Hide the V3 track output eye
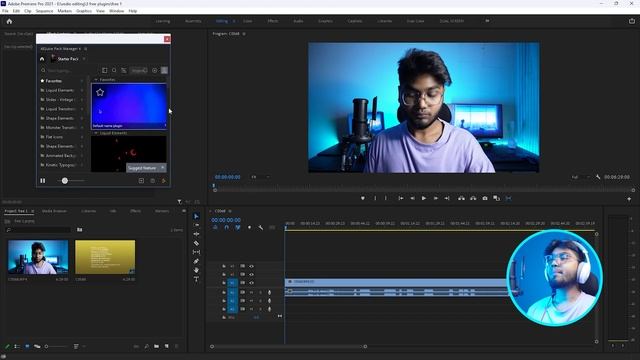 point(251,267)
